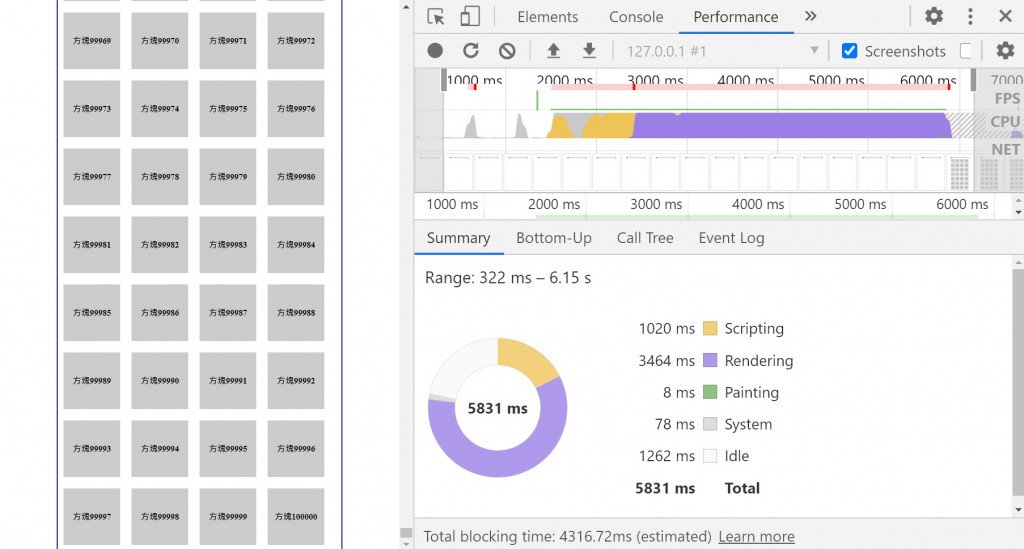This screenshot has width=1024, height=549.
Task: Clear the recording with the clear icon
Action: pos(507,51)
